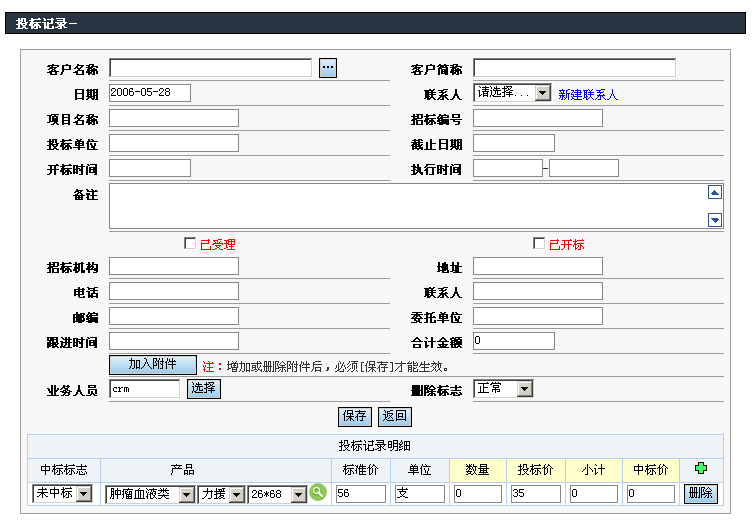This screenshot has height=522, width=756.
Task: Click the 保存 button
Action: (354, 416)
